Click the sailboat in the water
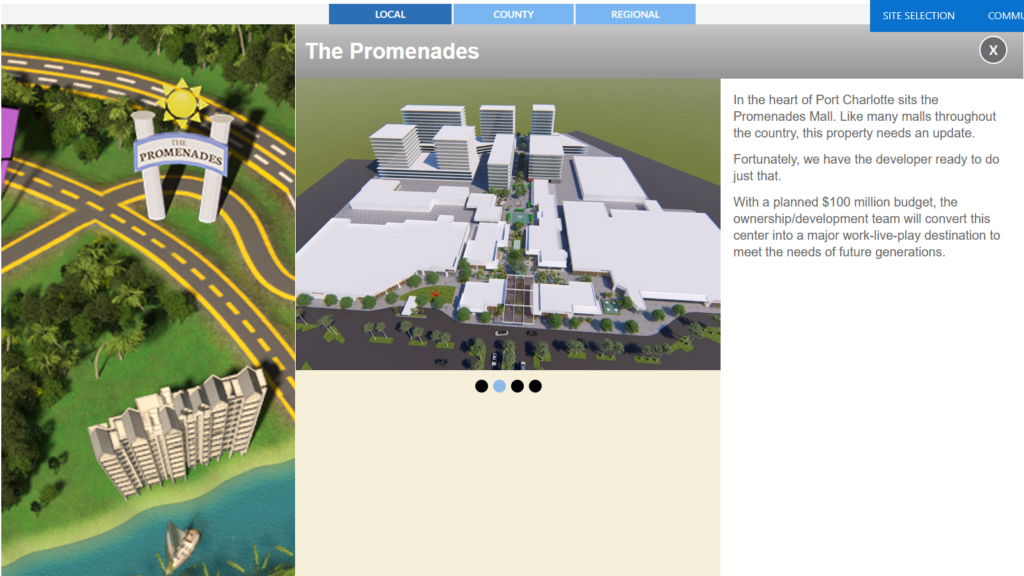 click(x=183, y=545)
